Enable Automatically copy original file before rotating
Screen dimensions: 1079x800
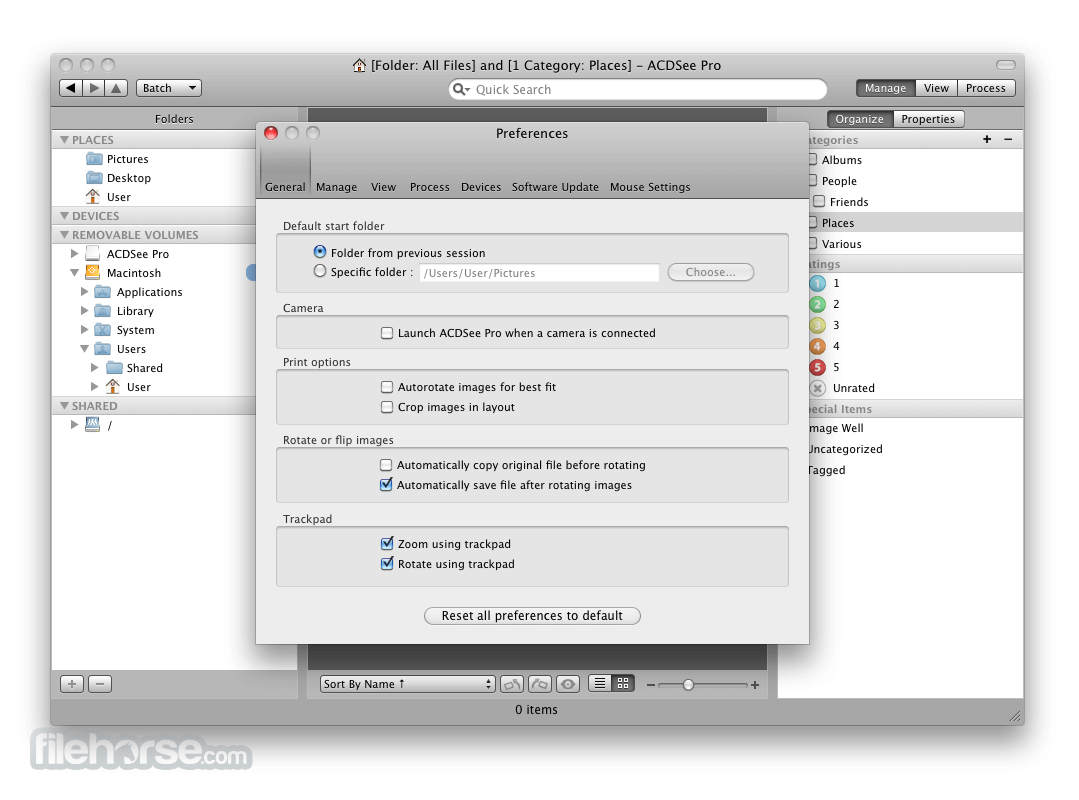(x=386, y=466)
